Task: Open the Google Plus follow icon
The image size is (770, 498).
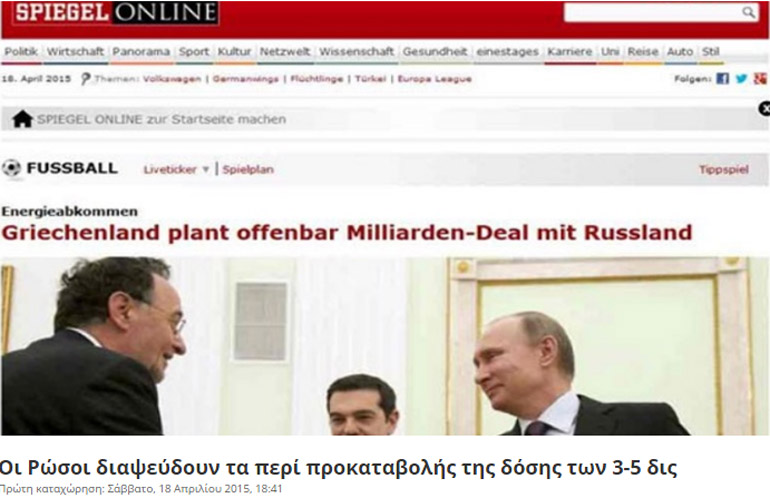Action: point(760,79)
